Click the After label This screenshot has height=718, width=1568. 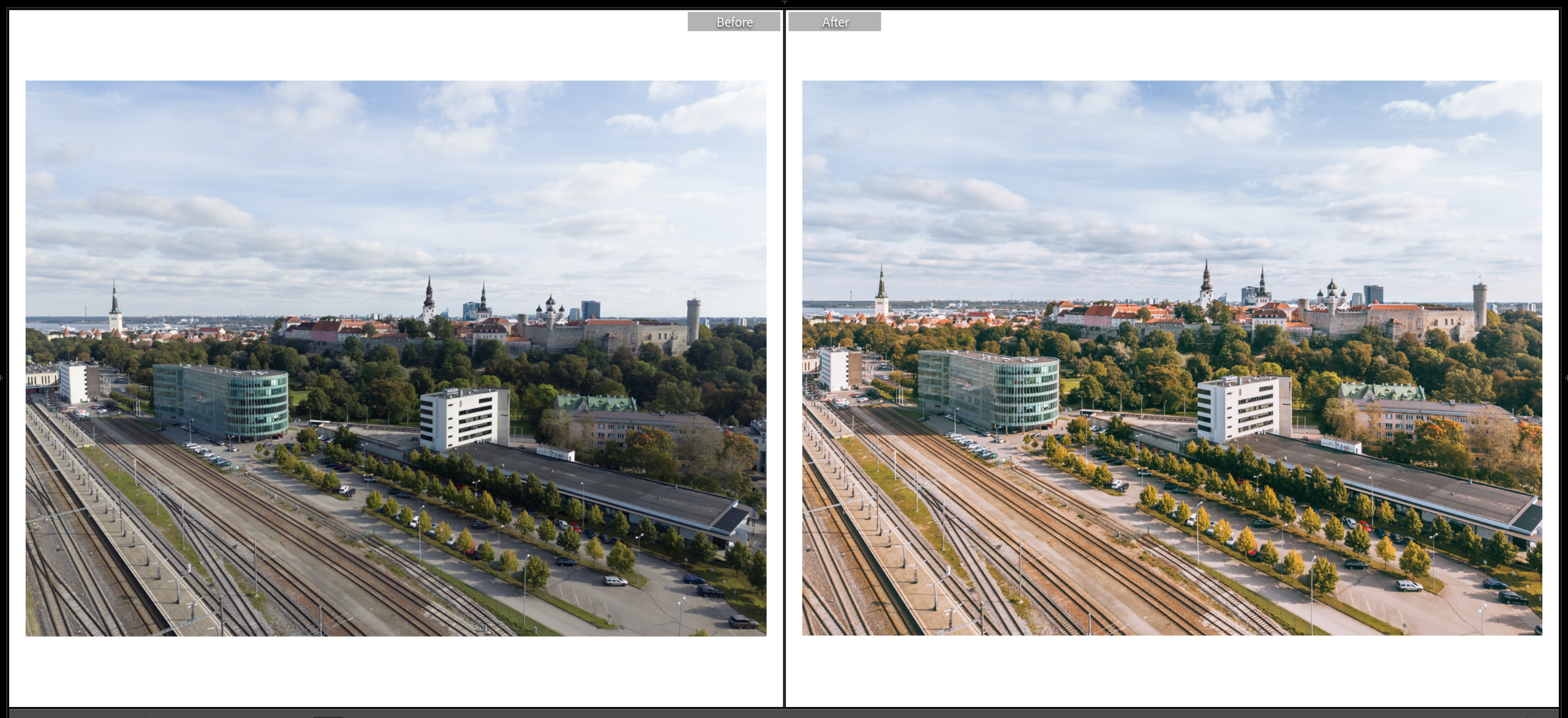tap(835, 22)
